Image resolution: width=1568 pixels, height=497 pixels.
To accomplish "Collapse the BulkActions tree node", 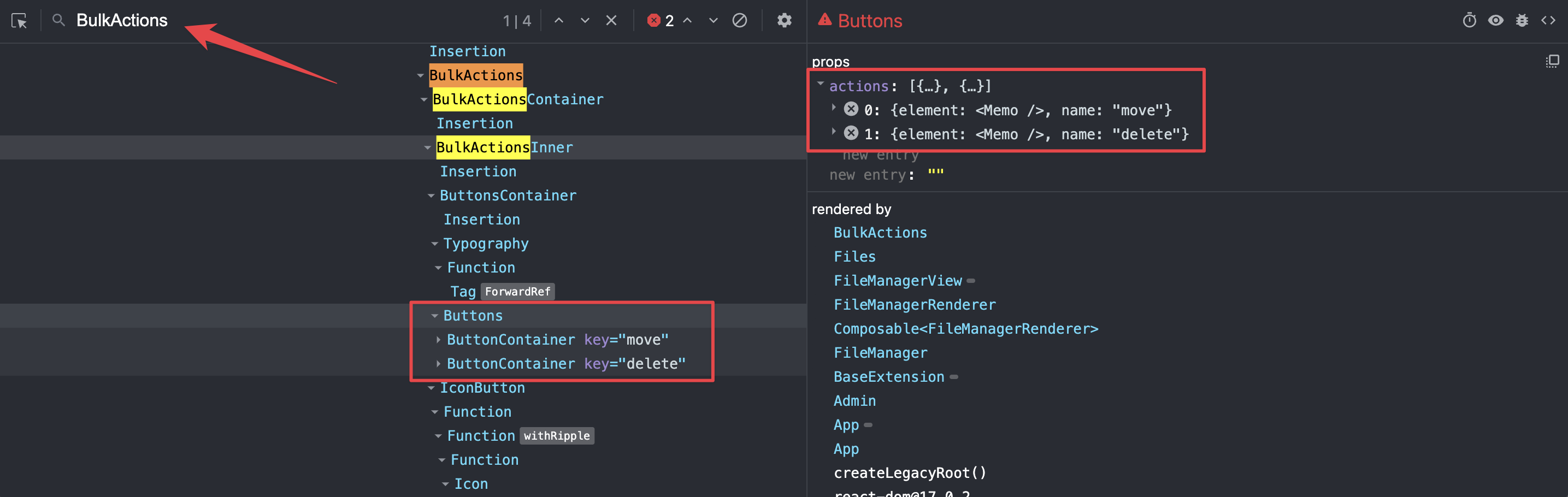I will pos(420,75).
